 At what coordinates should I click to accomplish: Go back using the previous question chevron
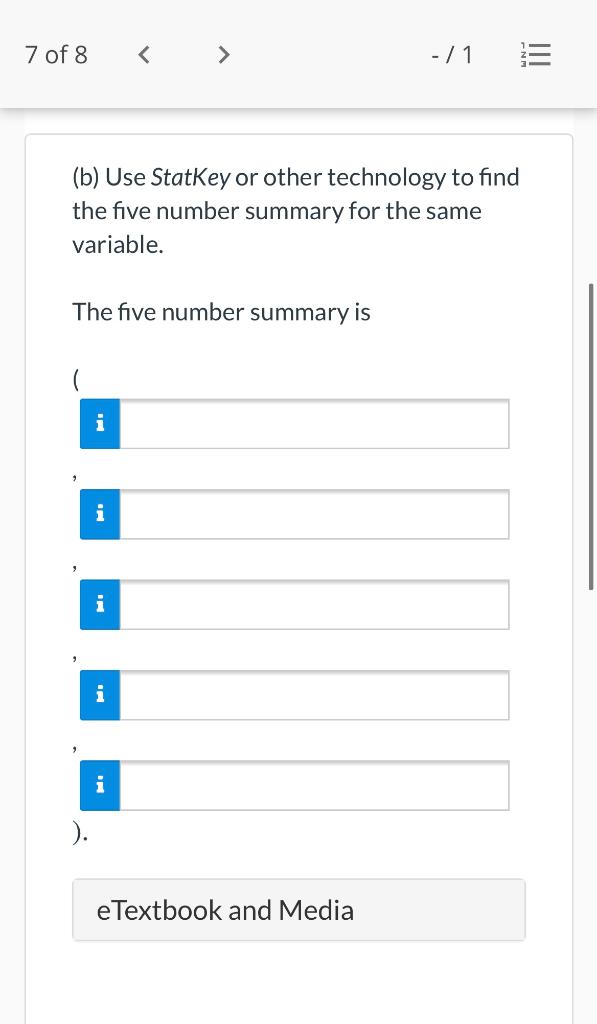[x=144, y=55]
